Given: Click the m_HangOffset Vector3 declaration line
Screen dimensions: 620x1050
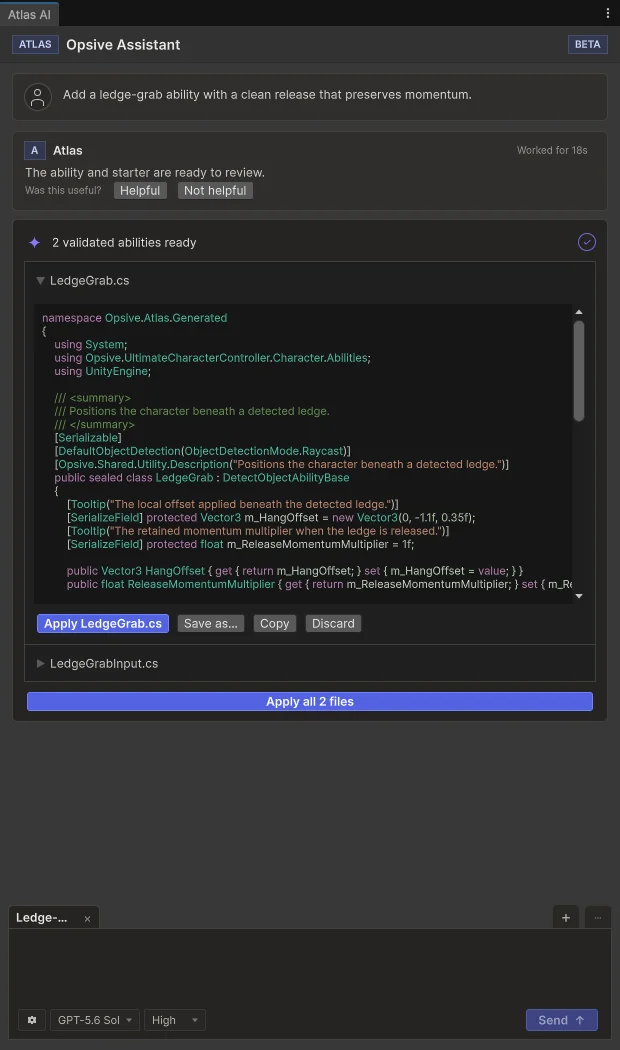Looking at the screenshot, I should click(271, 518).
